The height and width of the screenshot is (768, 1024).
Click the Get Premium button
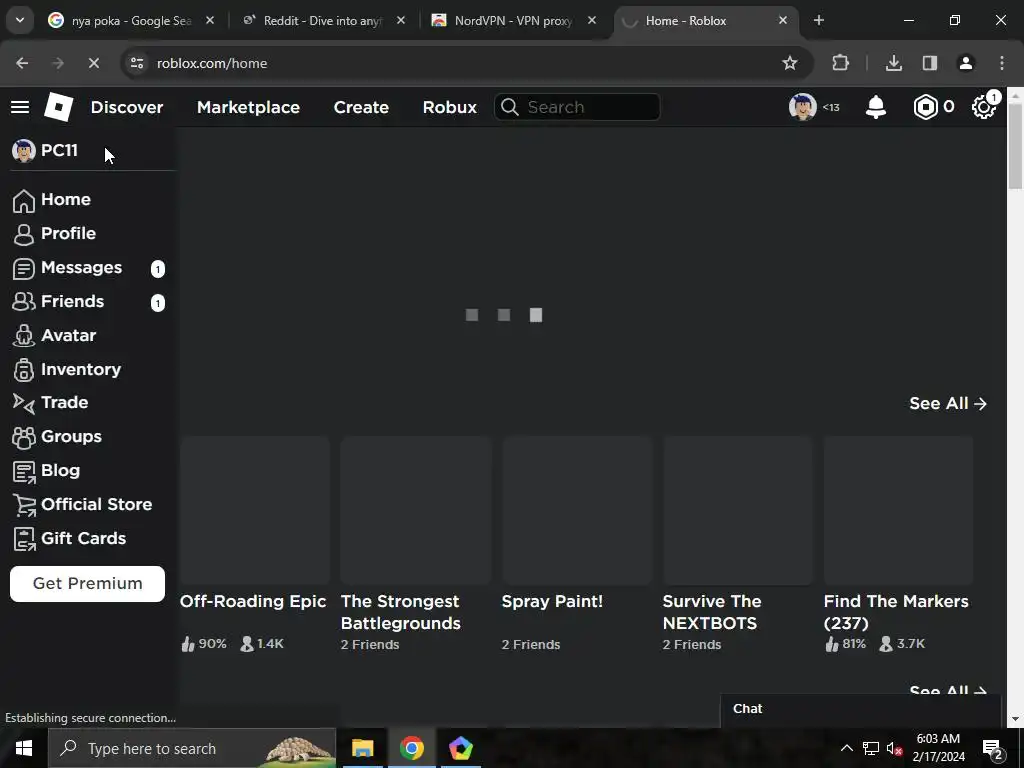click(x=88, y=584)
